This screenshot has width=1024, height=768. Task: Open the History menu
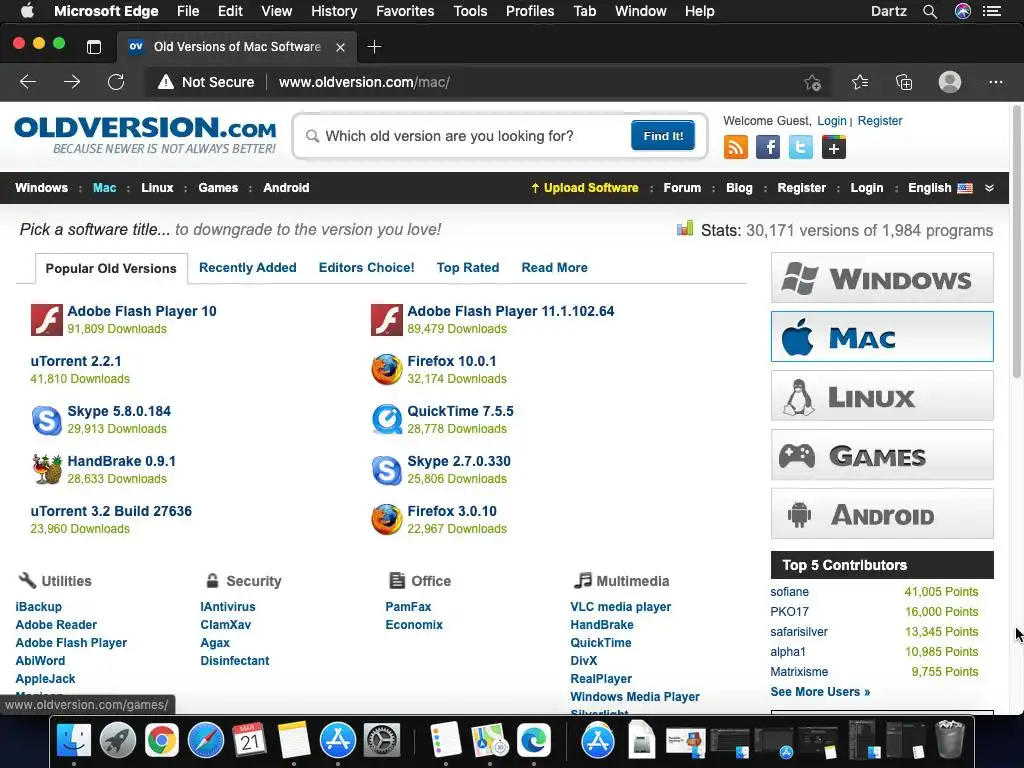pos(334,11)
